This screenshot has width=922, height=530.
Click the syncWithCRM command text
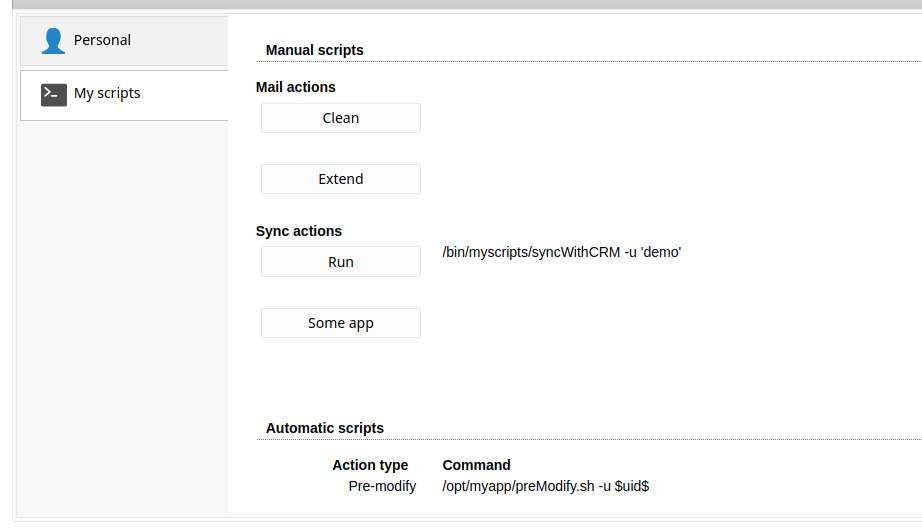pyautogui.click(x=562, y=252)
